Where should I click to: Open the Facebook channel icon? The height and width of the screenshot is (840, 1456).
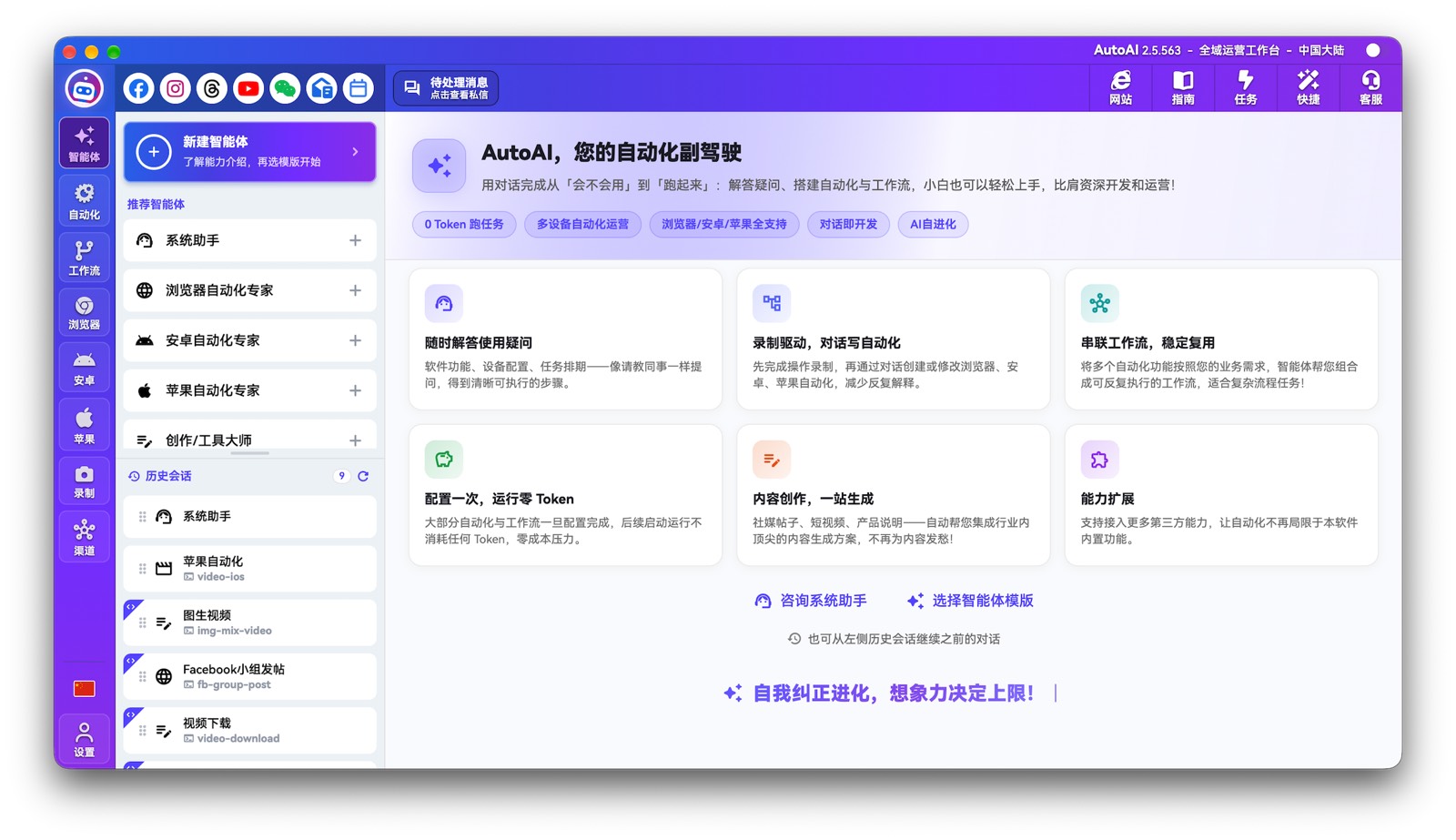coord(138,88)
